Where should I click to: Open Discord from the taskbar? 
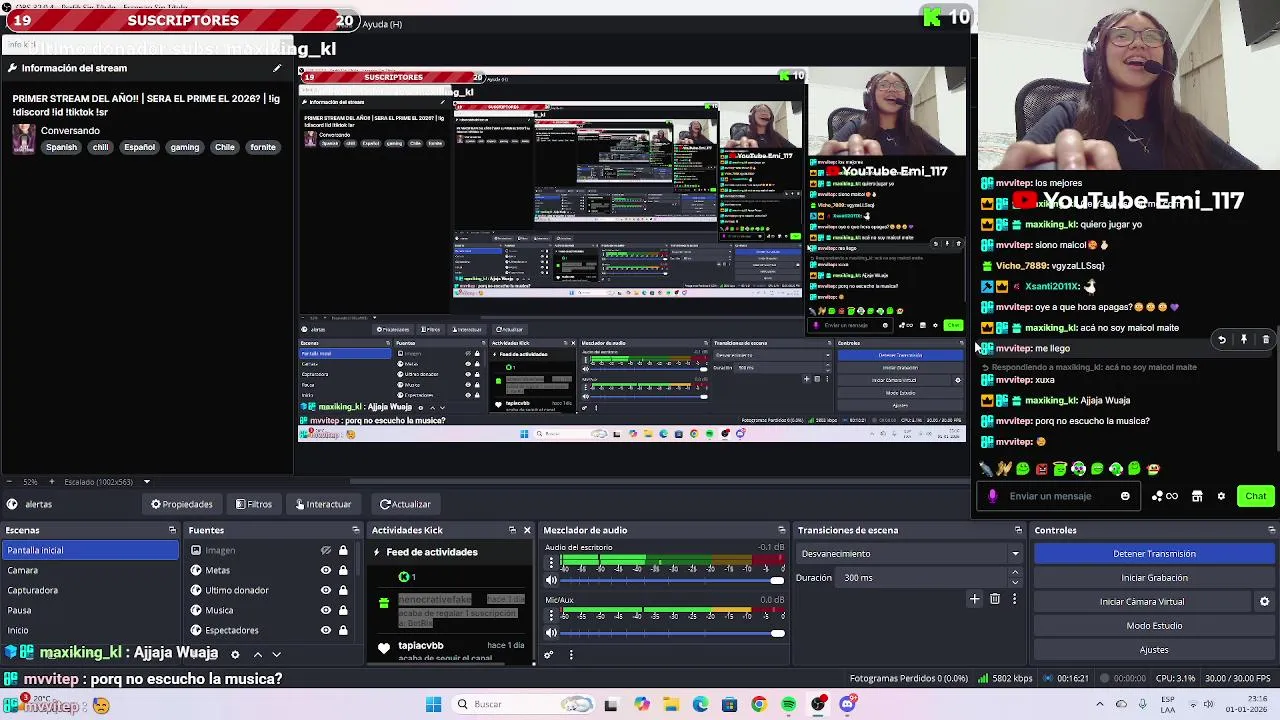[848, 705]
